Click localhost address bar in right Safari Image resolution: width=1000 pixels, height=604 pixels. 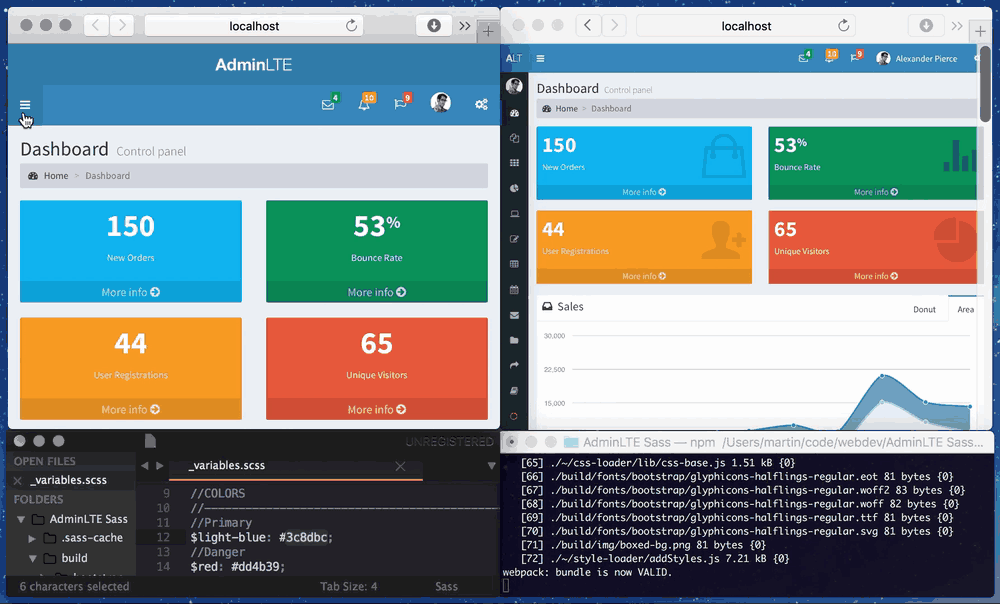point(746,26)
